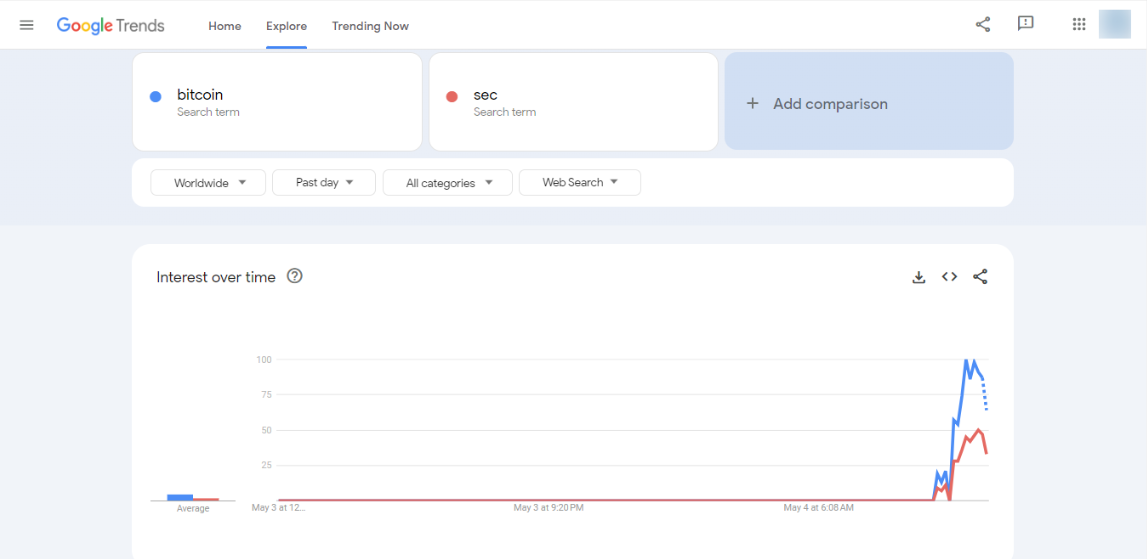
Task: Switch to the Trending Now tab
Action: click(x=370, y=26)
